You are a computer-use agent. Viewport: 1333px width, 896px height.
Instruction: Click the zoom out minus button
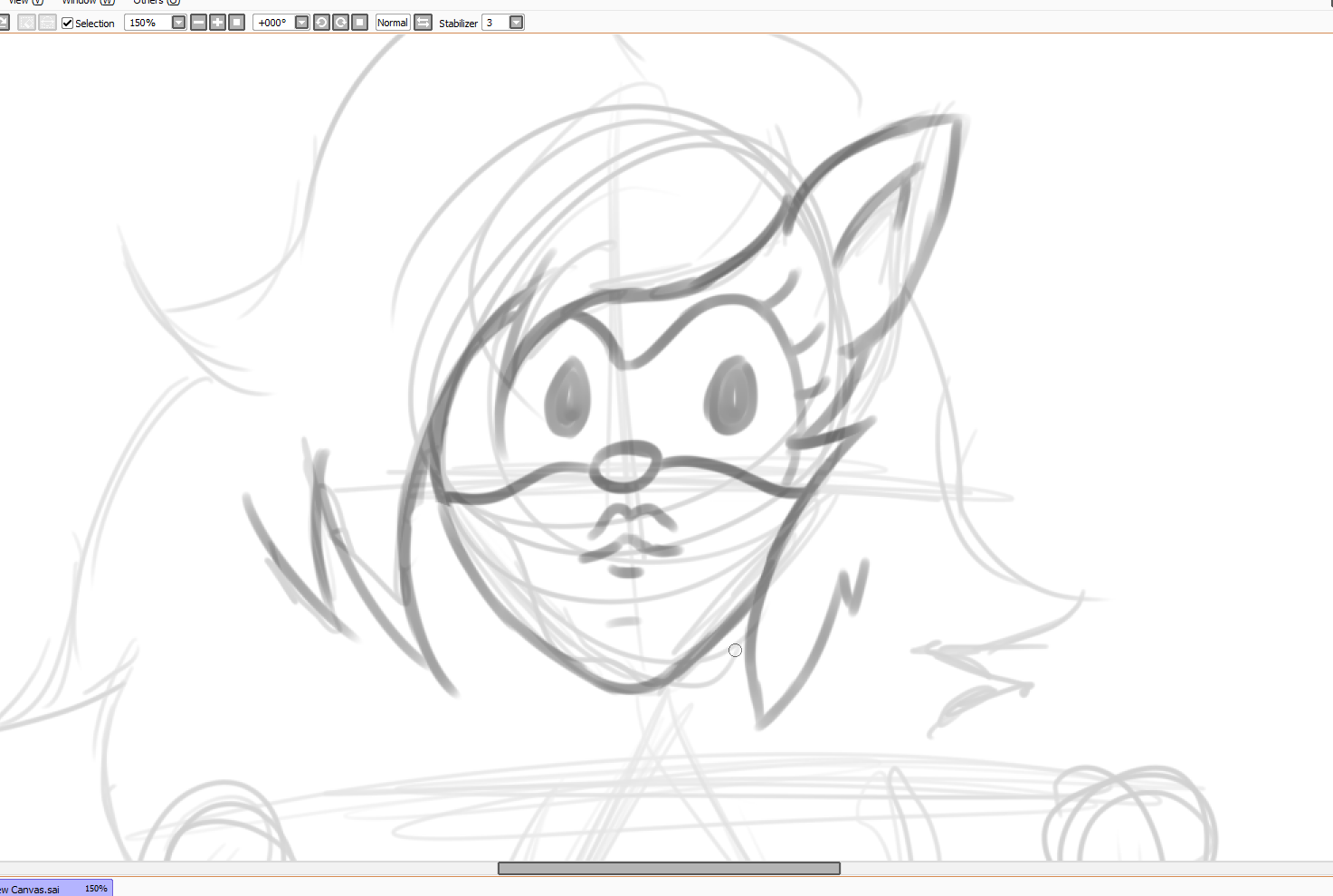(198, 23)
